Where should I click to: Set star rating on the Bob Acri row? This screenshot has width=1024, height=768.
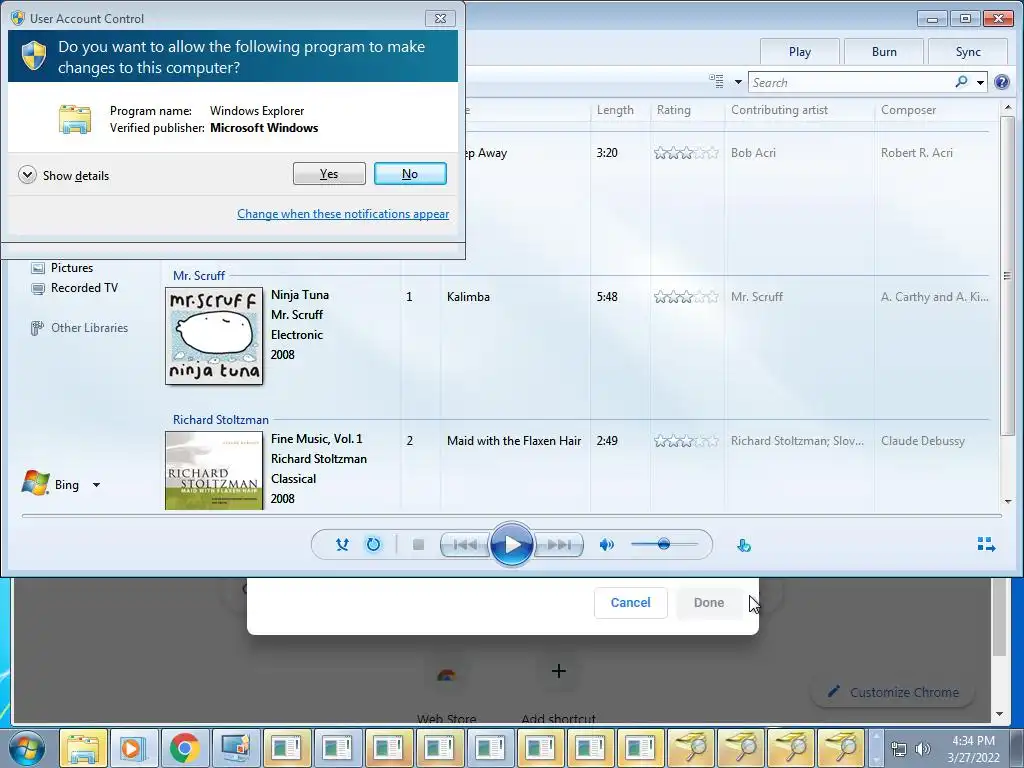686,153
